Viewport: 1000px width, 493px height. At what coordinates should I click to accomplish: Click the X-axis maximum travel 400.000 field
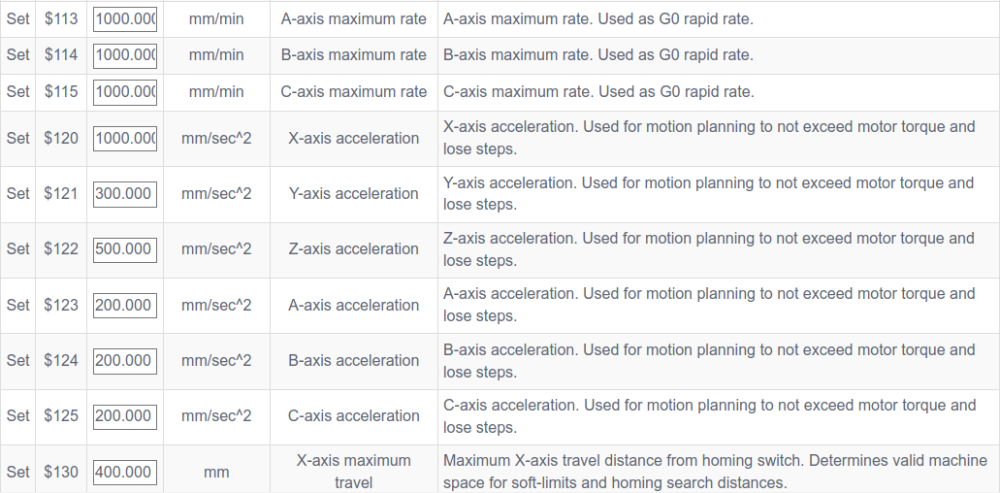tap(125, 471)
